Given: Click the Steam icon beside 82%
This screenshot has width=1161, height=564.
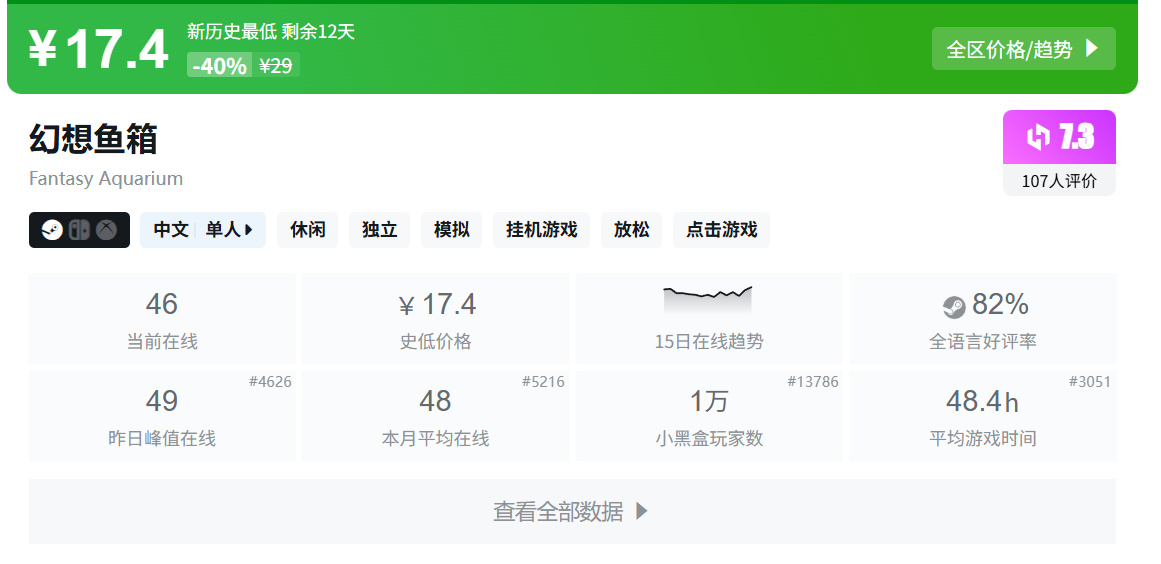Looking at the screenshot, I should tap(954, 306).
